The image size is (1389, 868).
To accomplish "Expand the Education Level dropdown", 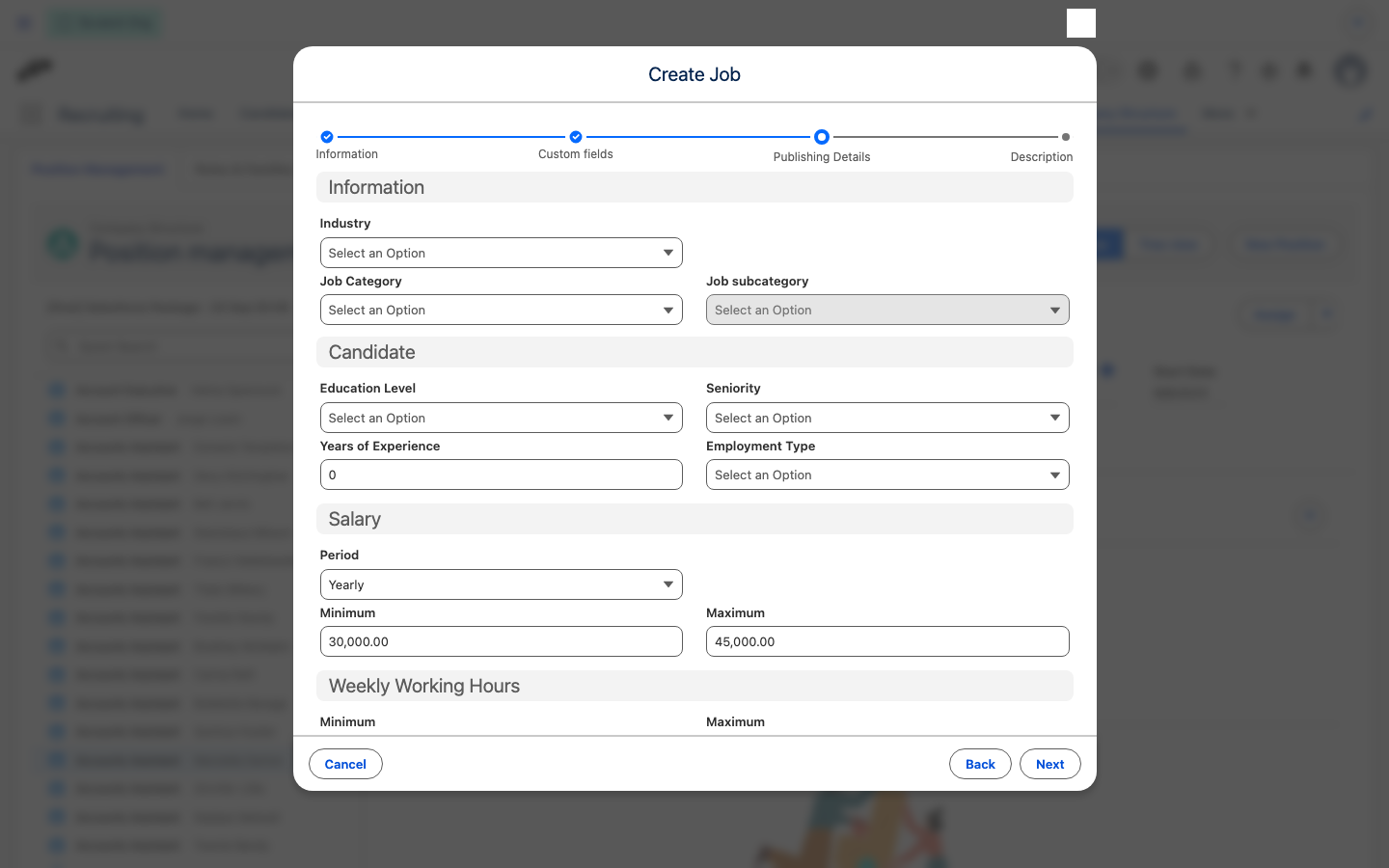I will pos(501,418).
